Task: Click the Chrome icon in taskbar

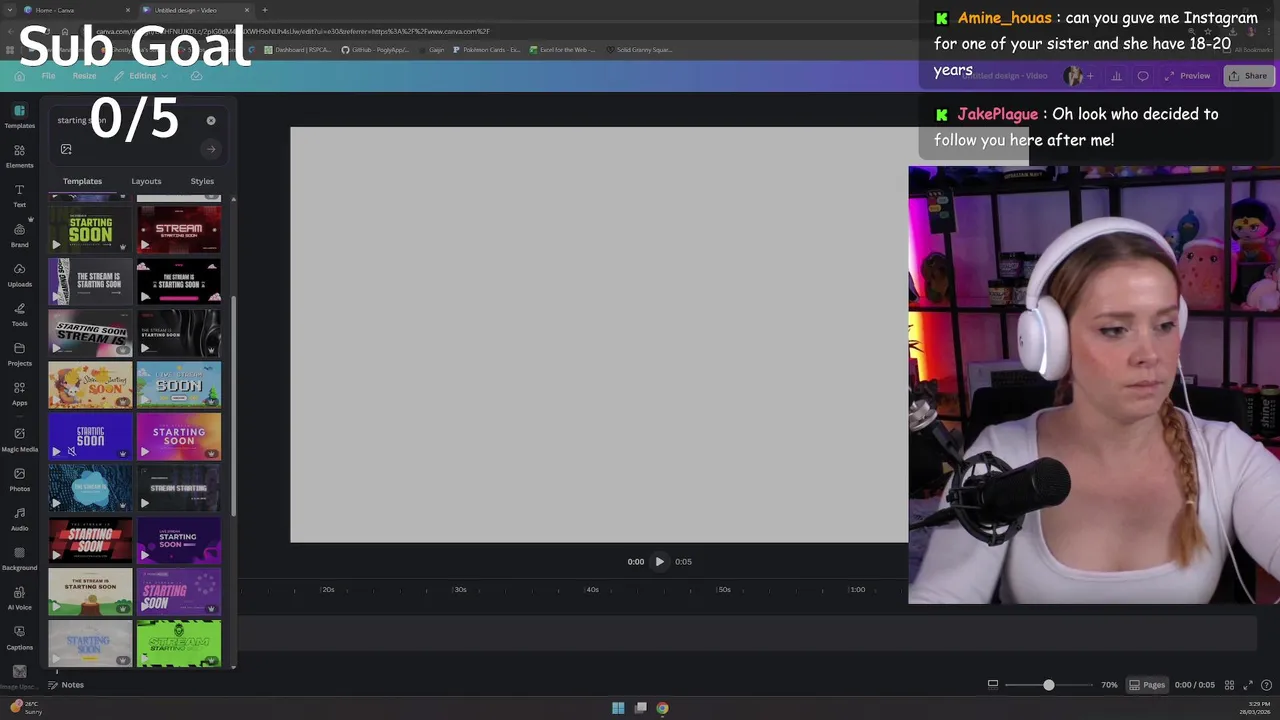Action: (662, 708)
